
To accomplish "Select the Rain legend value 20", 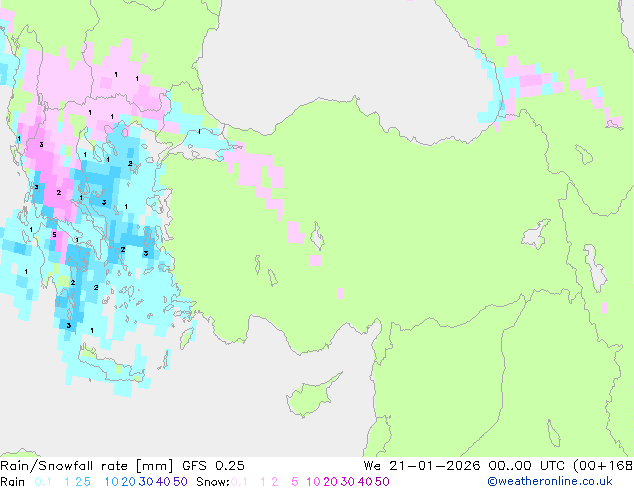I will point(128,482).
